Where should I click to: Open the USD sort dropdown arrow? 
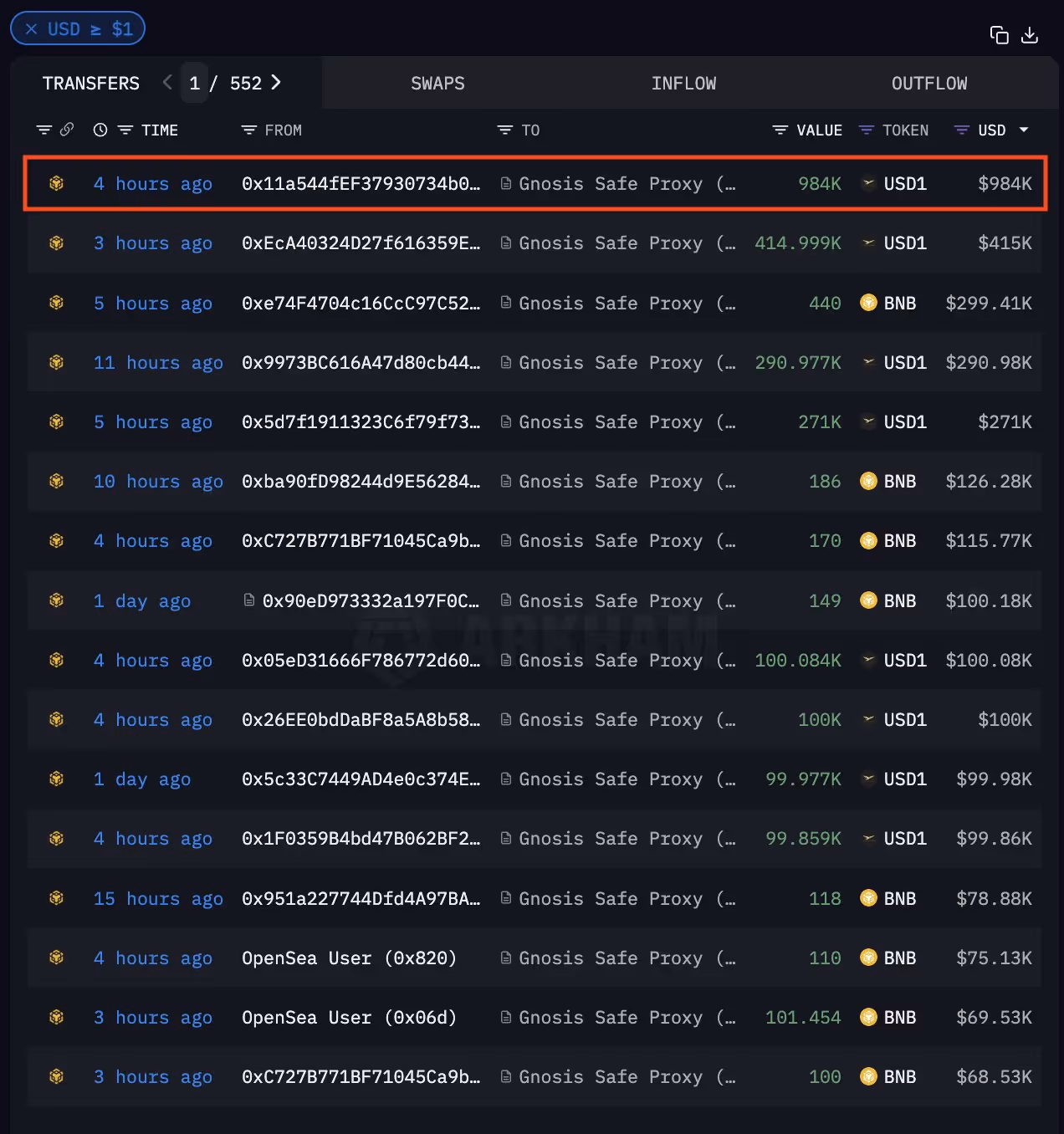[x=1024, y=130]
